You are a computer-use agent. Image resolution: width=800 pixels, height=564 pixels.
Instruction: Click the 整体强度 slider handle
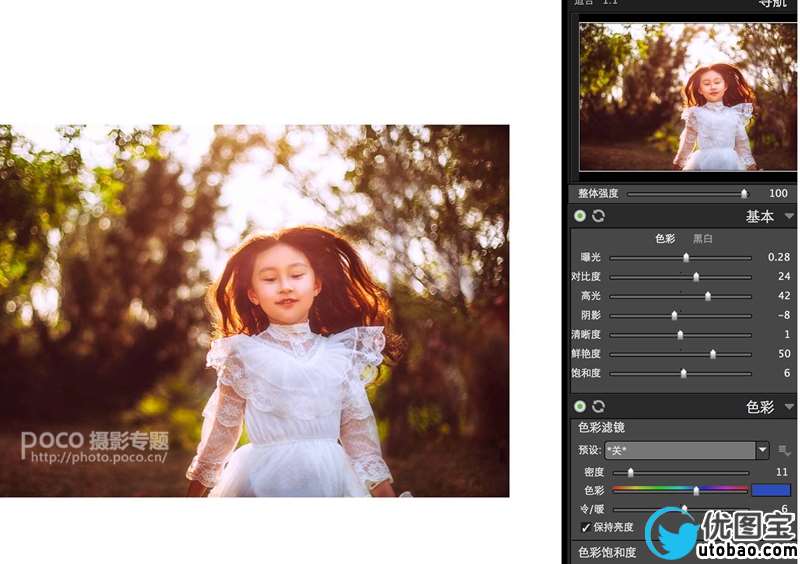click(743, 193)
